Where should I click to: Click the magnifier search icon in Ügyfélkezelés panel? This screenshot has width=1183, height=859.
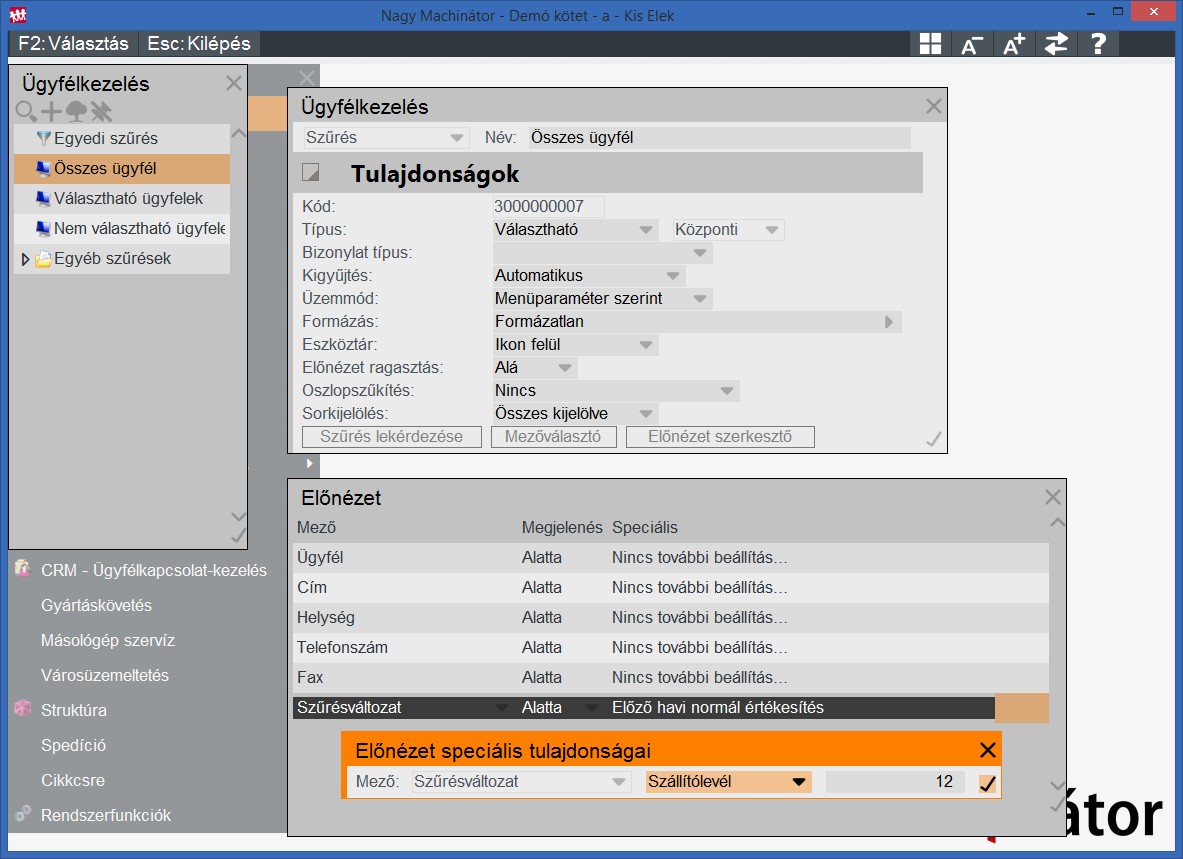[x=26, y=111]
